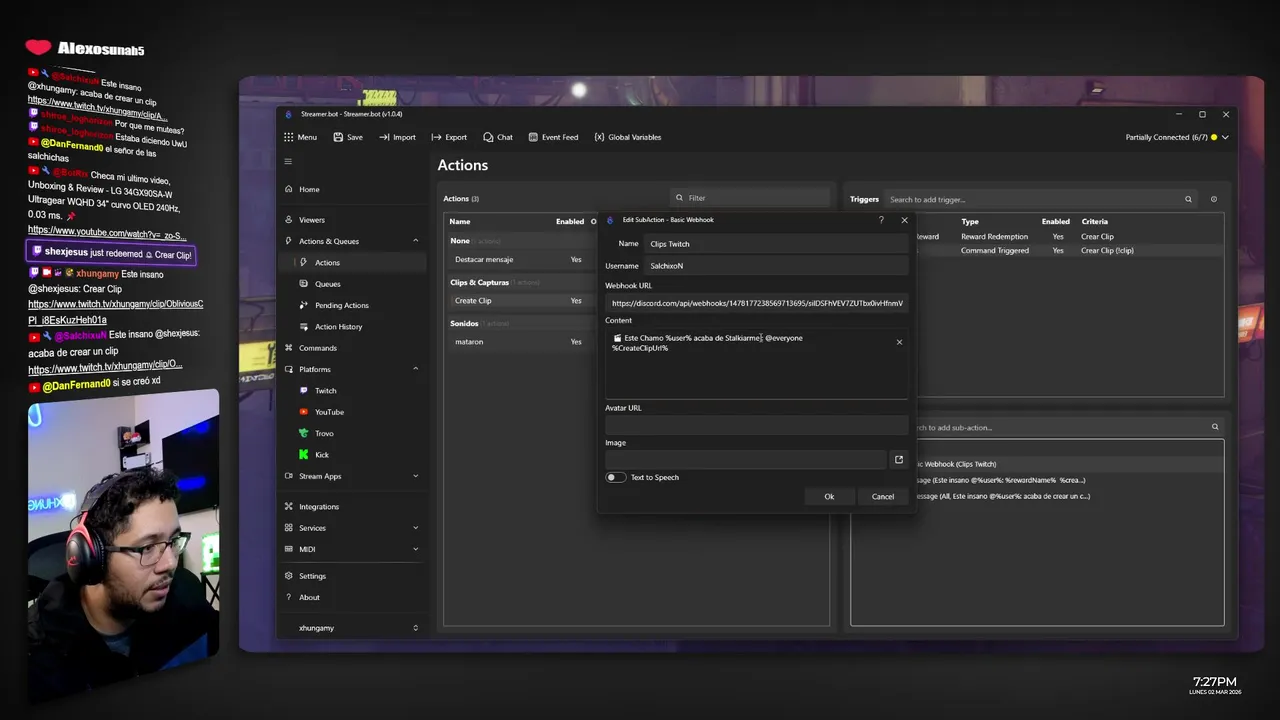This screenshot has width=1280, height=720.
Task: Open the Menu grid icon in toolbar
Action: pos(288,137)
